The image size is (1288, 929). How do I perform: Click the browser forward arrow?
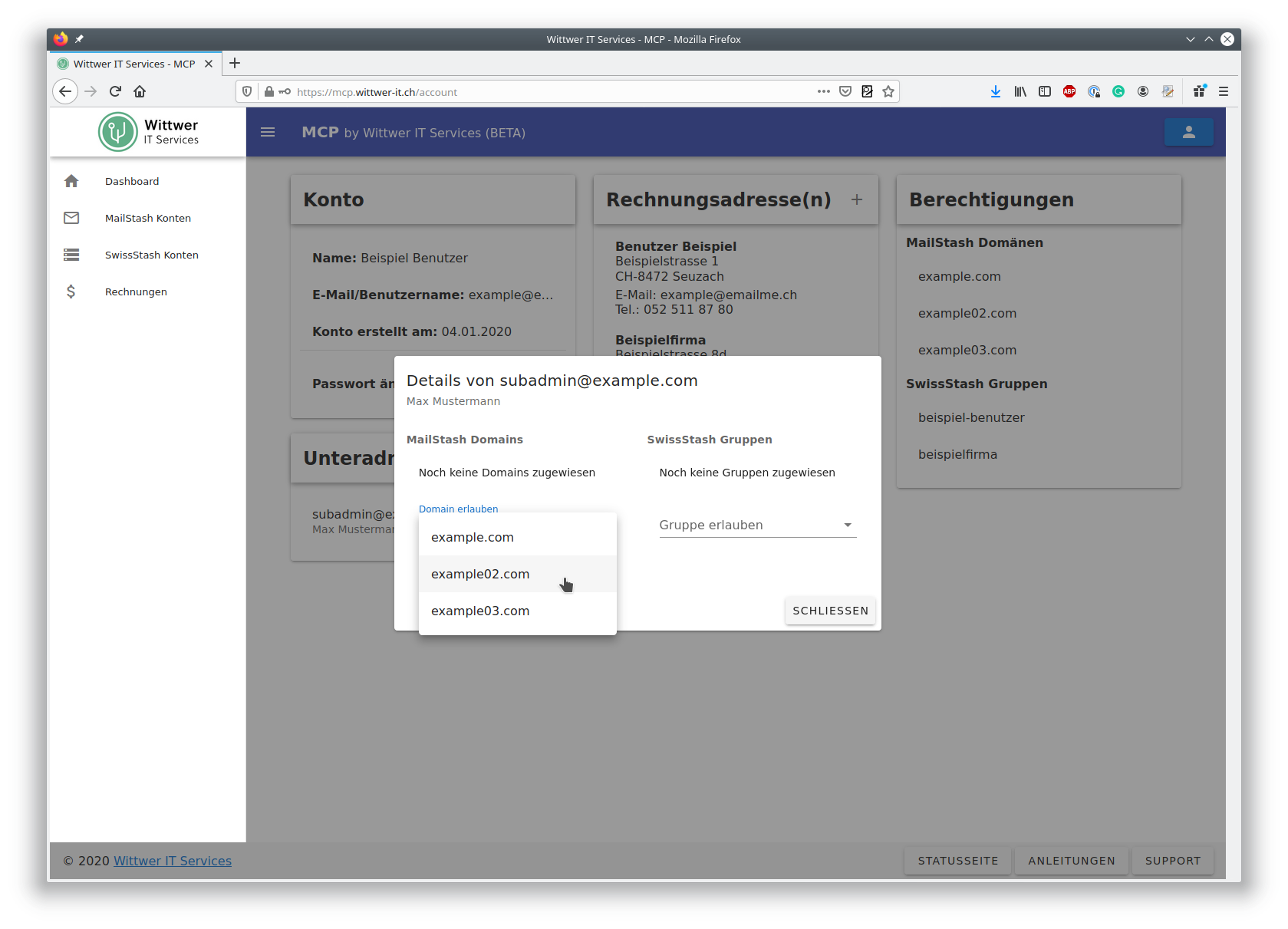[91, 91]
